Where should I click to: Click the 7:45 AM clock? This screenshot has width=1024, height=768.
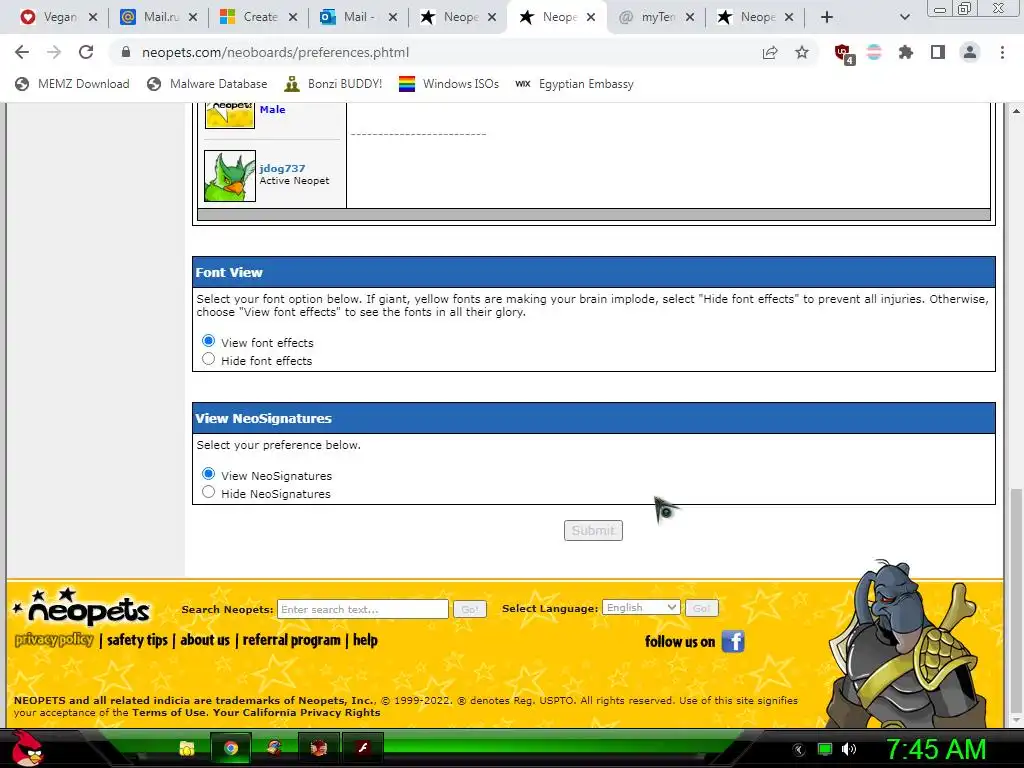click(935, 749)
